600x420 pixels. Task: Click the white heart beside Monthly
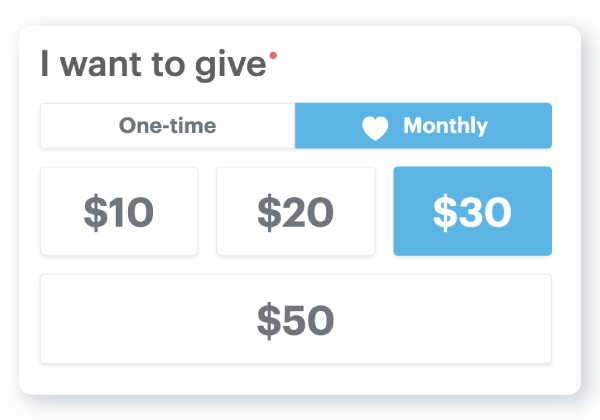374,128
